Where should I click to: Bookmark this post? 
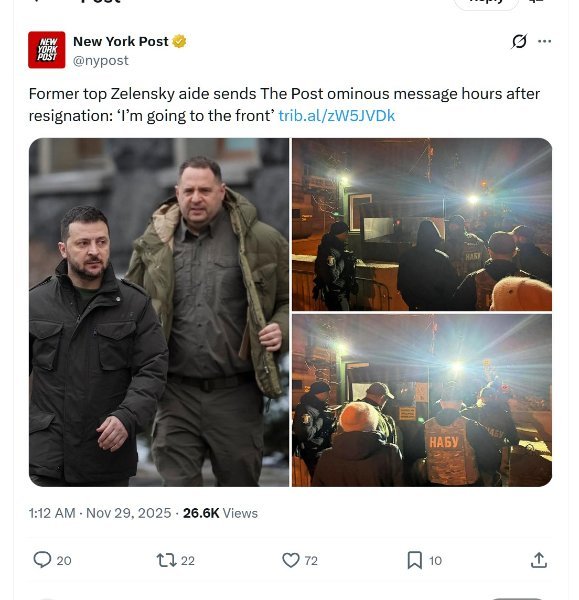pos(415,560)
